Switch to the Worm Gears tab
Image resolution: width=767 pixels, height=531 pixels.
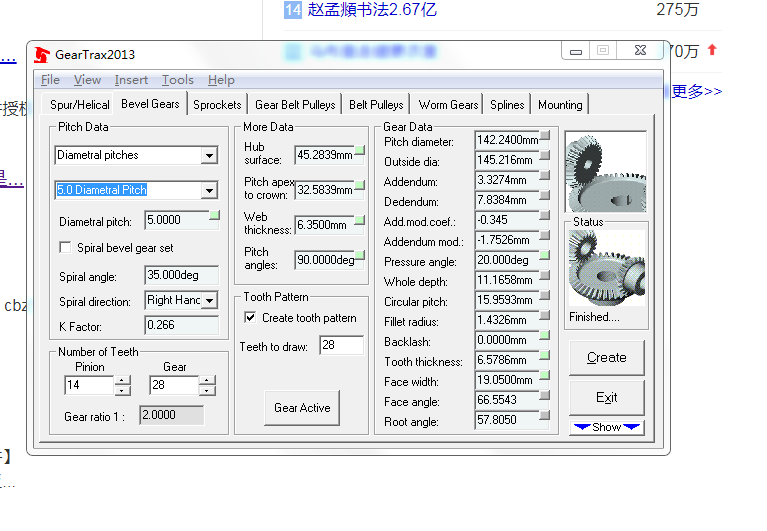click(x=448, y=105)
